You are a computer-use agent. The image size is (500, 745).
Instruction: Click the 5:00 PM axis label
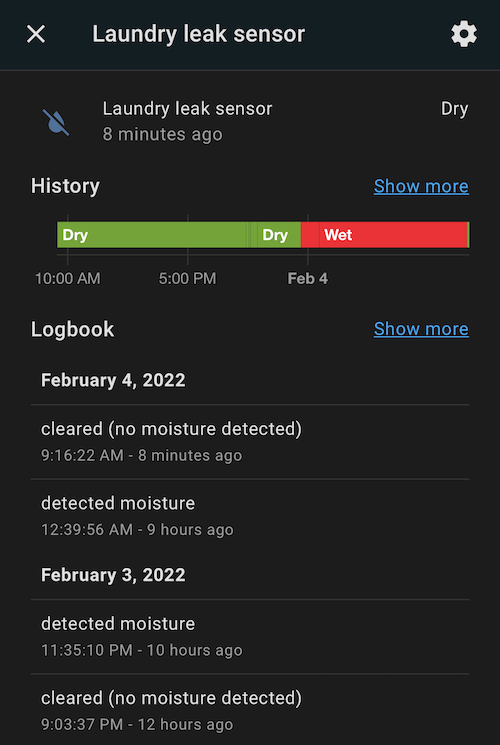(x=187, y=278)
